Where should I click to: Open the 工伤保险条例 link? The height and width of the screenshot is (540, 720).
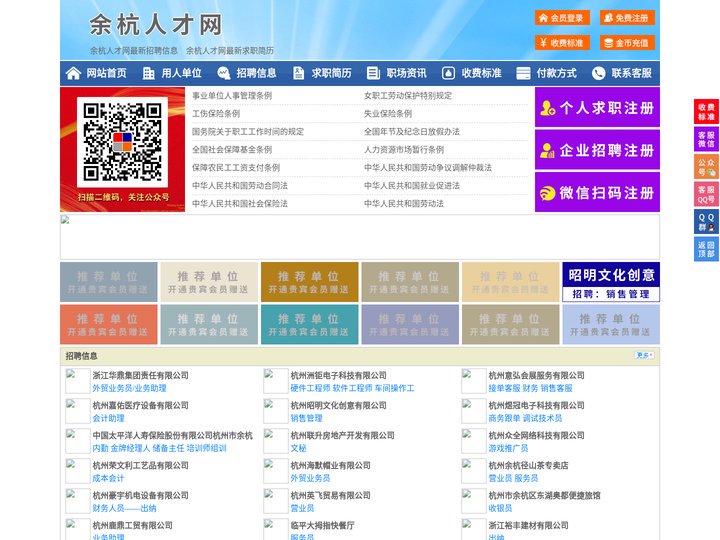point(216,113)
